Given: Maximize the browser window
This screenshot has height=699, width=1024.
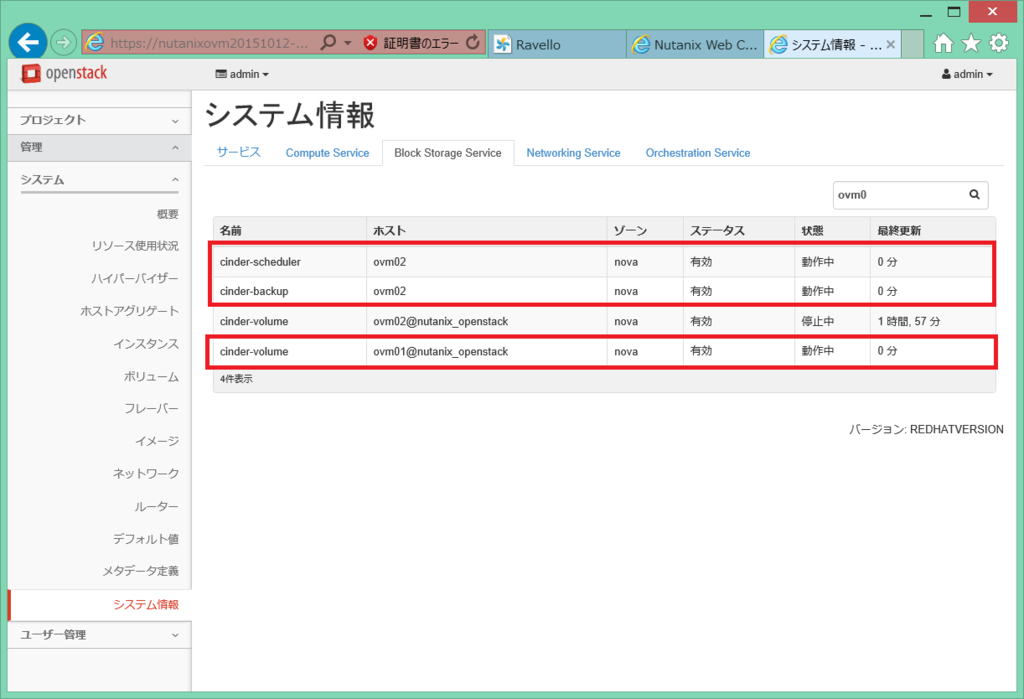Looking at the screenshot, I should point(954,12).
